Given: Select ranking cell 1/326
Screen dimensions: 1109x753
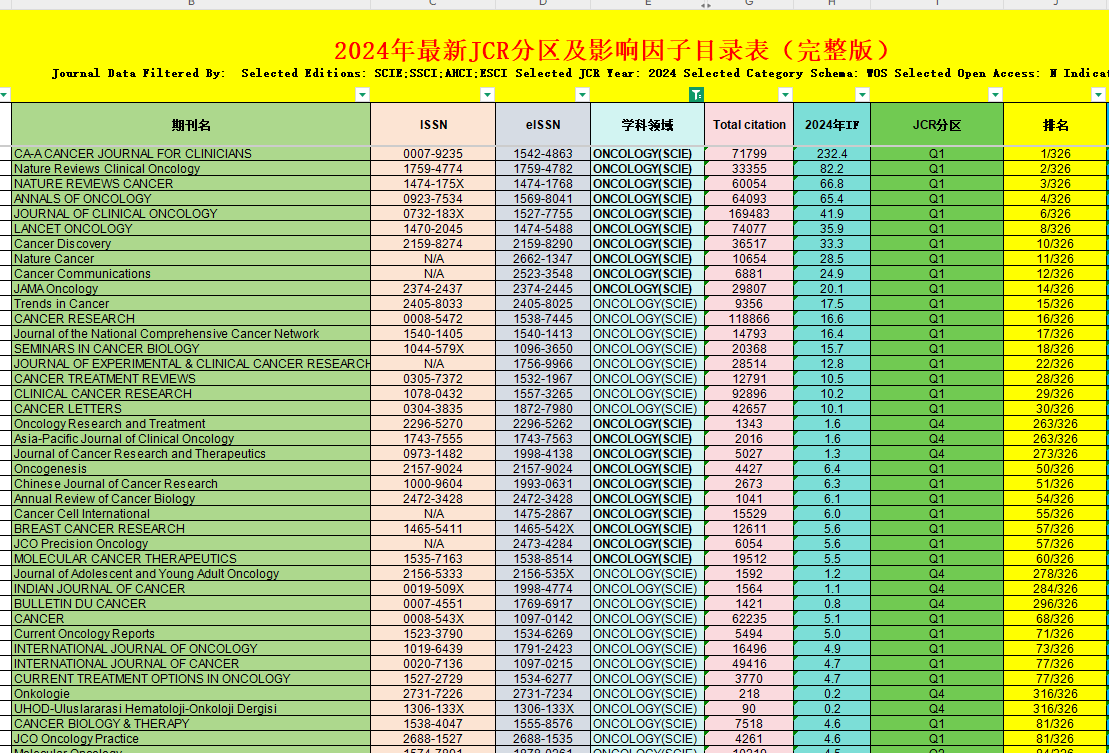Looking at the screenshot, I should pos(1055,153).
